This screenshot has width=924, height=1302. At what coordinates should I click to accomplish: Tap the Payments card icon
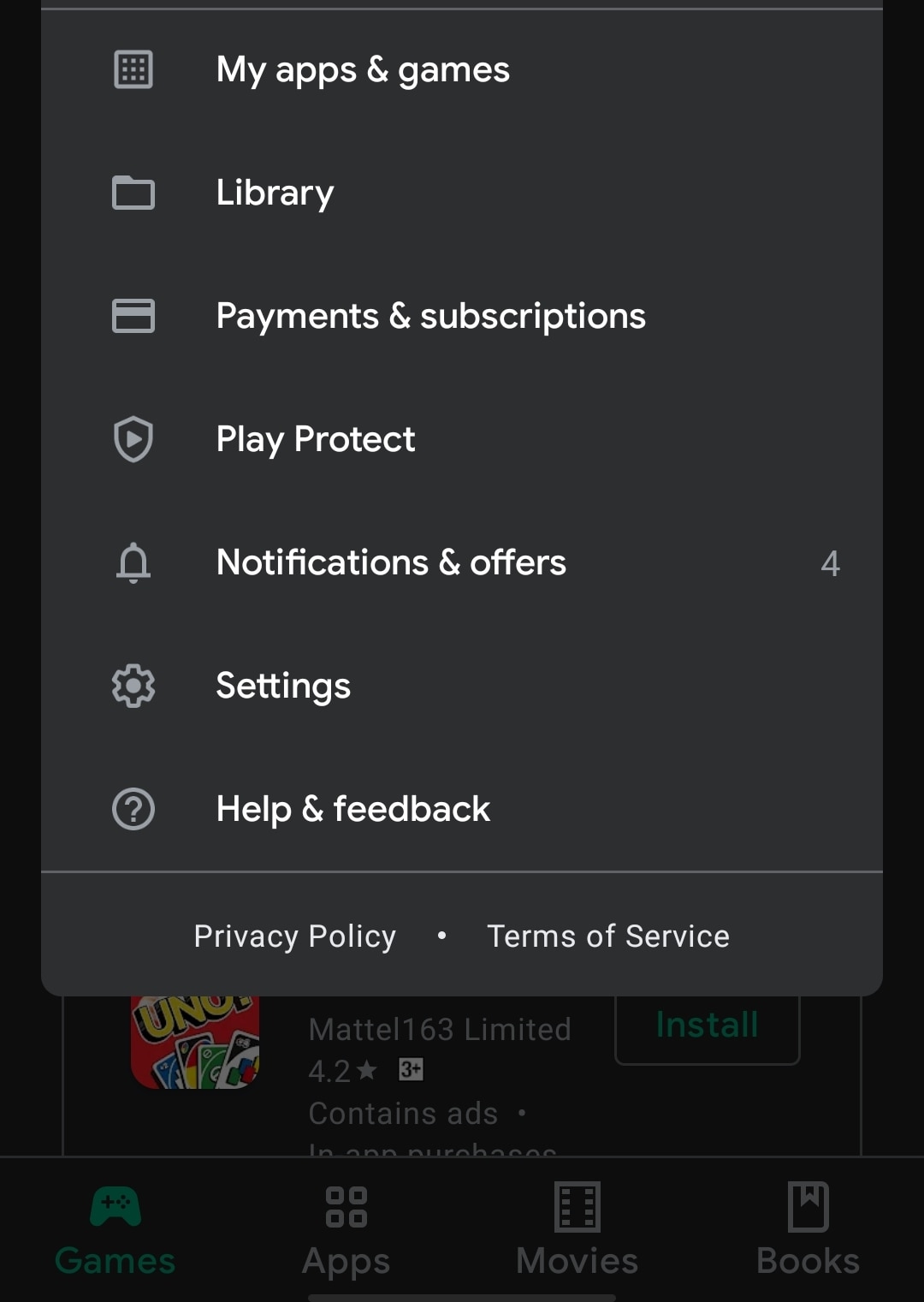(x=133, y=316)
